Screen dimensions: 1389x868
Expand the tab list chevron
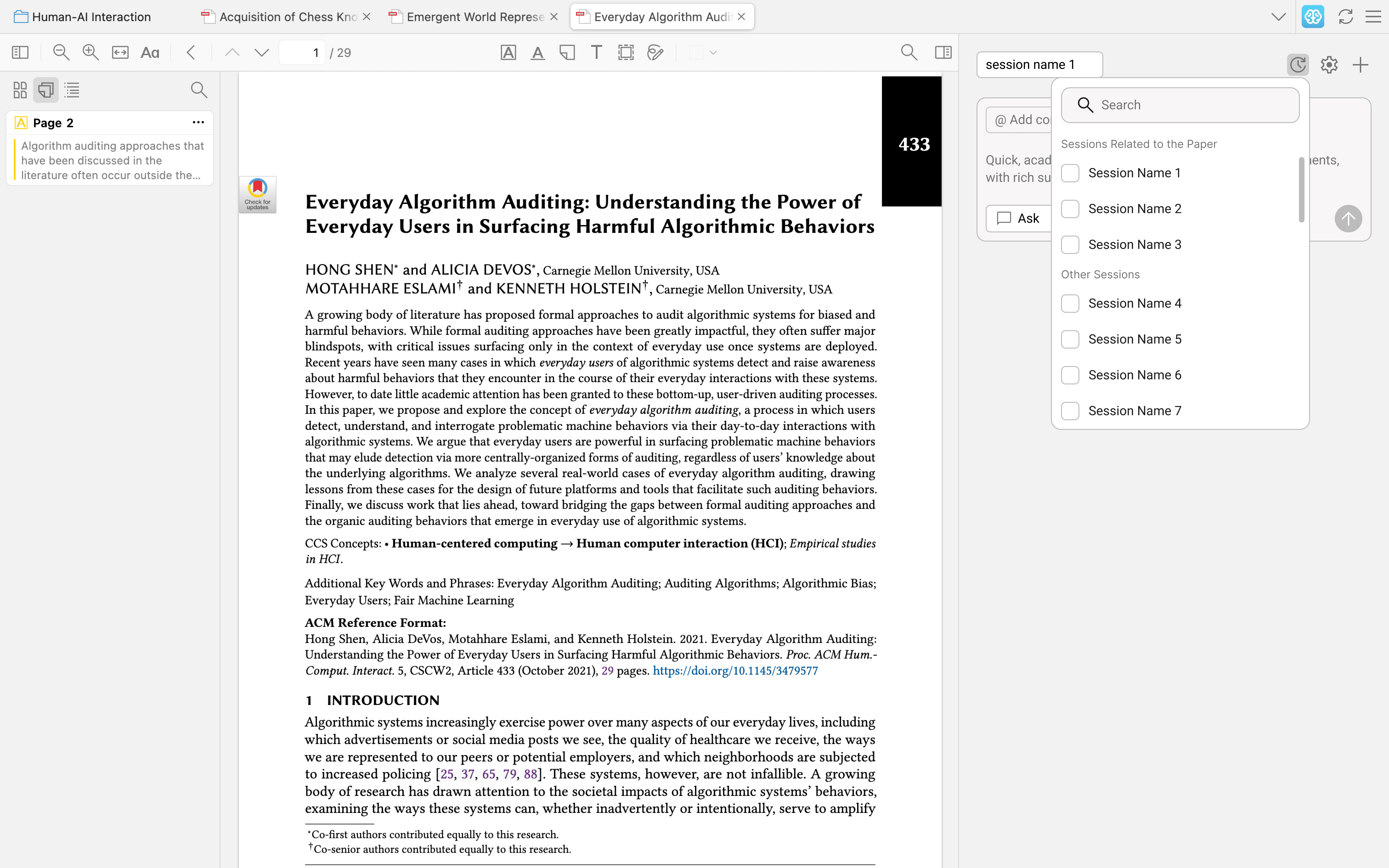click(x=1278, y=17)
